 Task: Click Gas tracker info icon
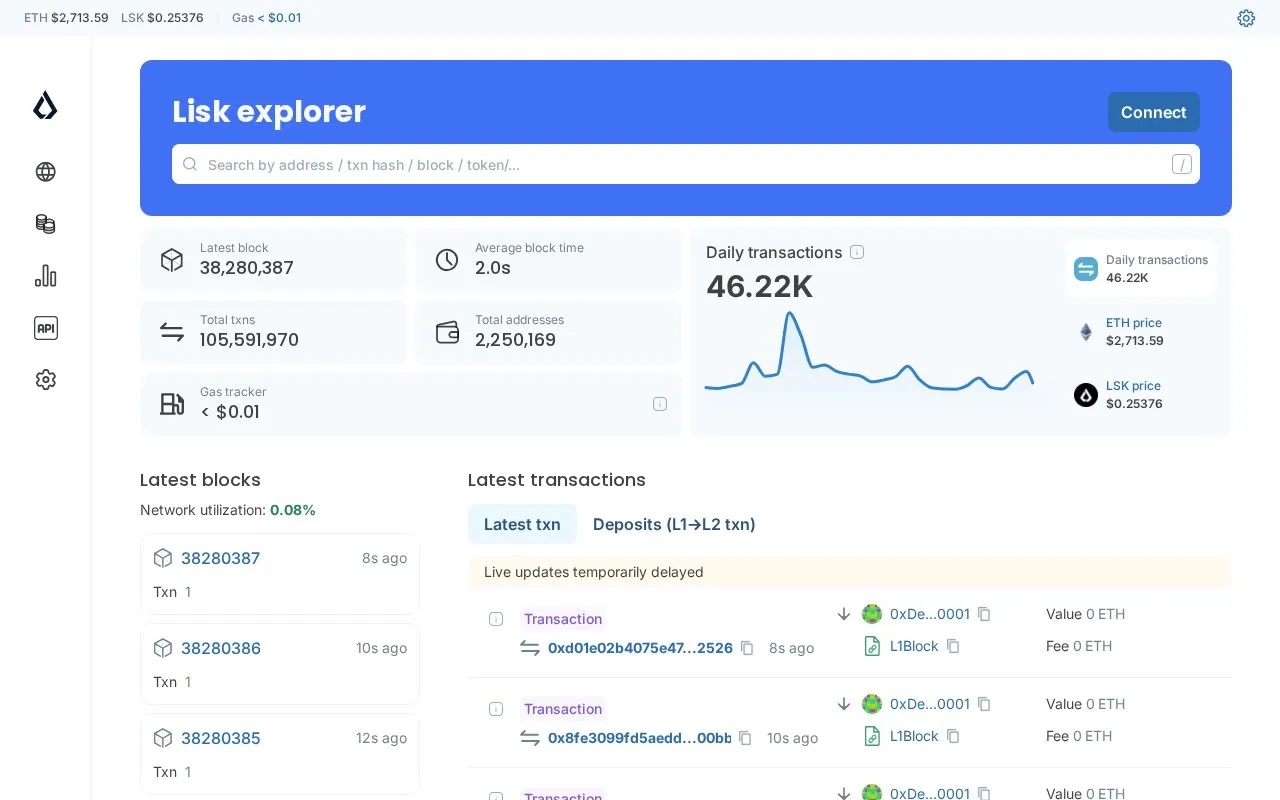pos(660,404)
